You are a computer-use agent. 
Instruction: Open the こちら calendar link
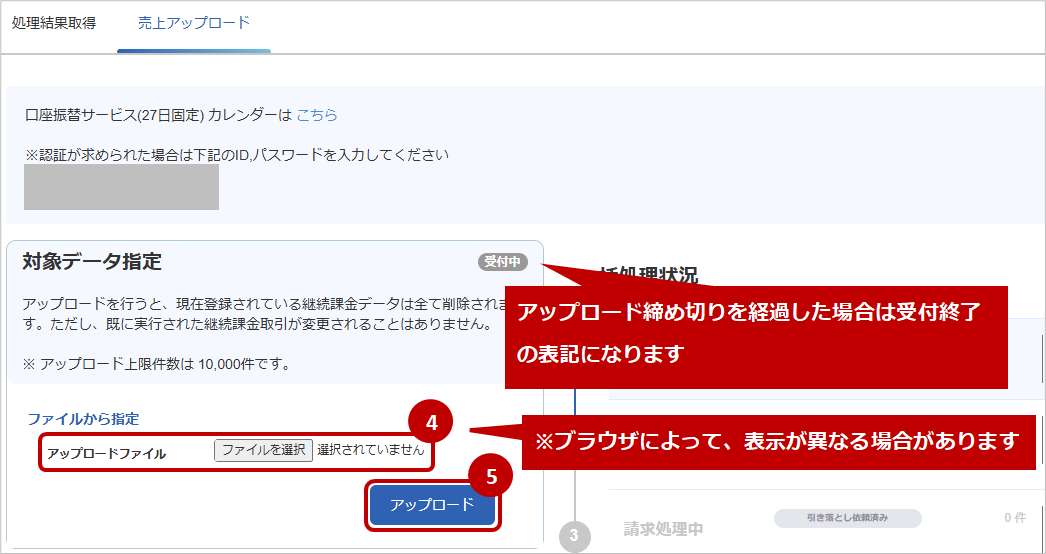coord(317,115)
